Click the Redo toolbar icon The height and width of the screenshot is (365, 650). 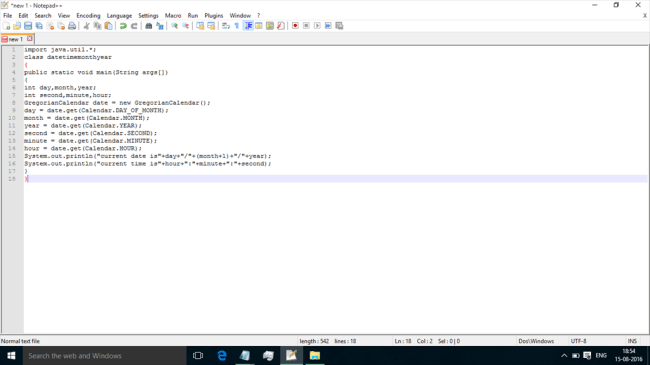pyautogui.click(x=134, y=26)
